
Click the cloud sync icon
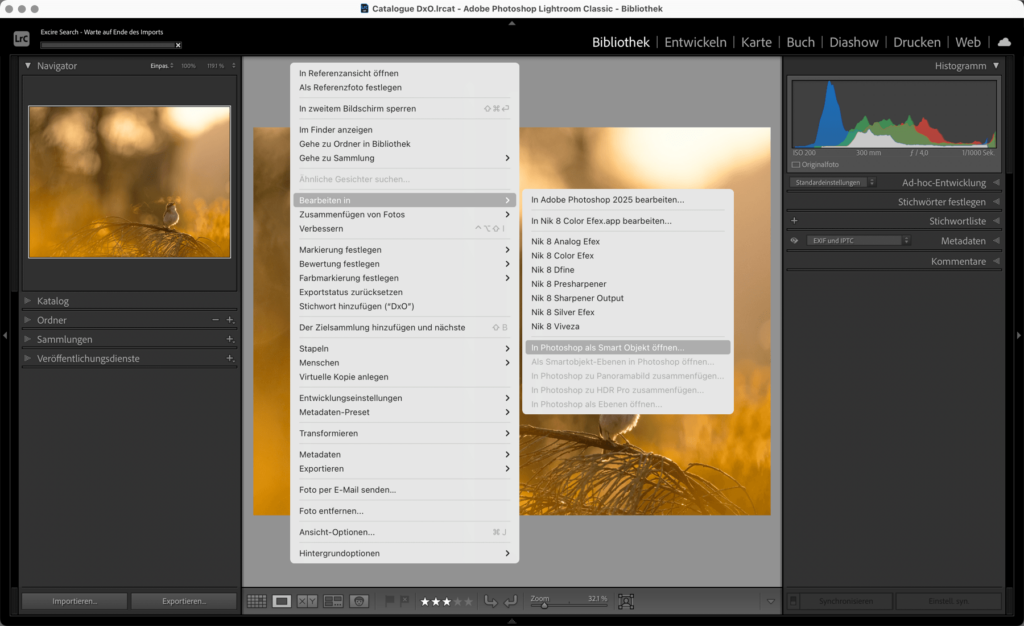click(1004, 42)
